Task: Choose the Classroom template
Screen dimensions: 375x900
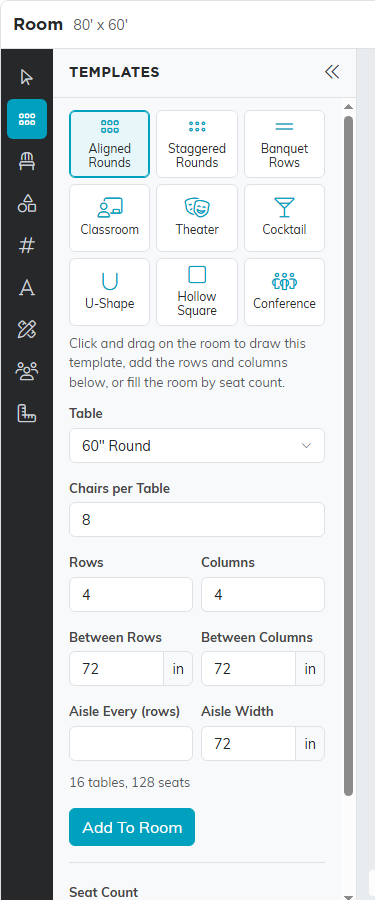Action: tap(110, 218)
